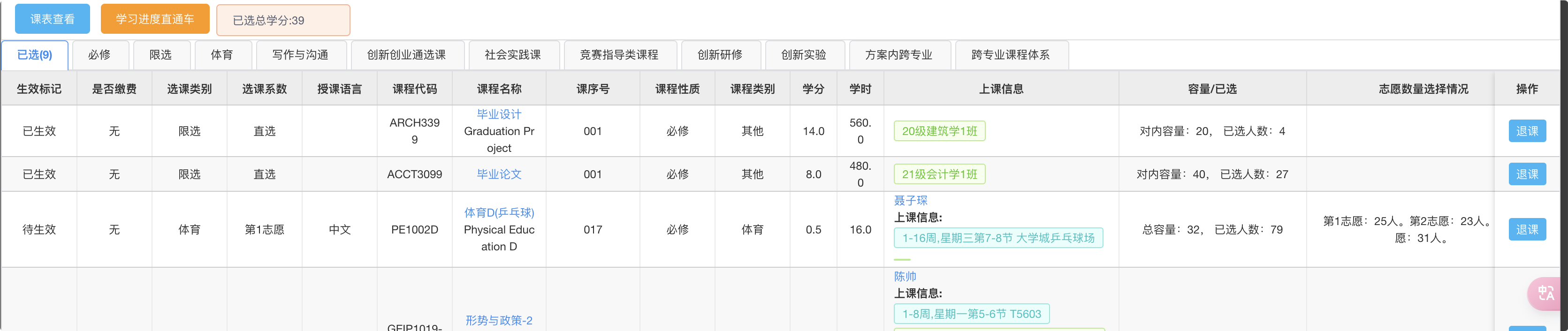Open the 跨专业课程体系 tab

pos(1010,55)
